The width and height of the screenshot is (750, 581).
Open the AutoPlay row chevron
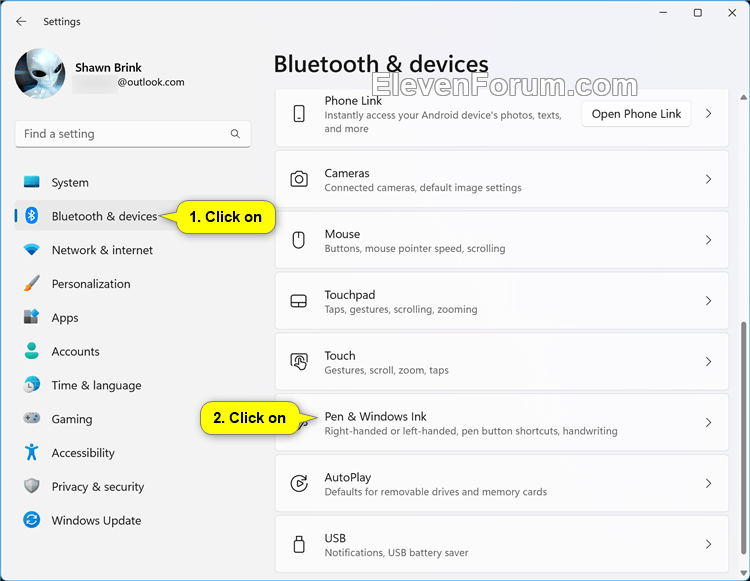click(x=708, y=483)
